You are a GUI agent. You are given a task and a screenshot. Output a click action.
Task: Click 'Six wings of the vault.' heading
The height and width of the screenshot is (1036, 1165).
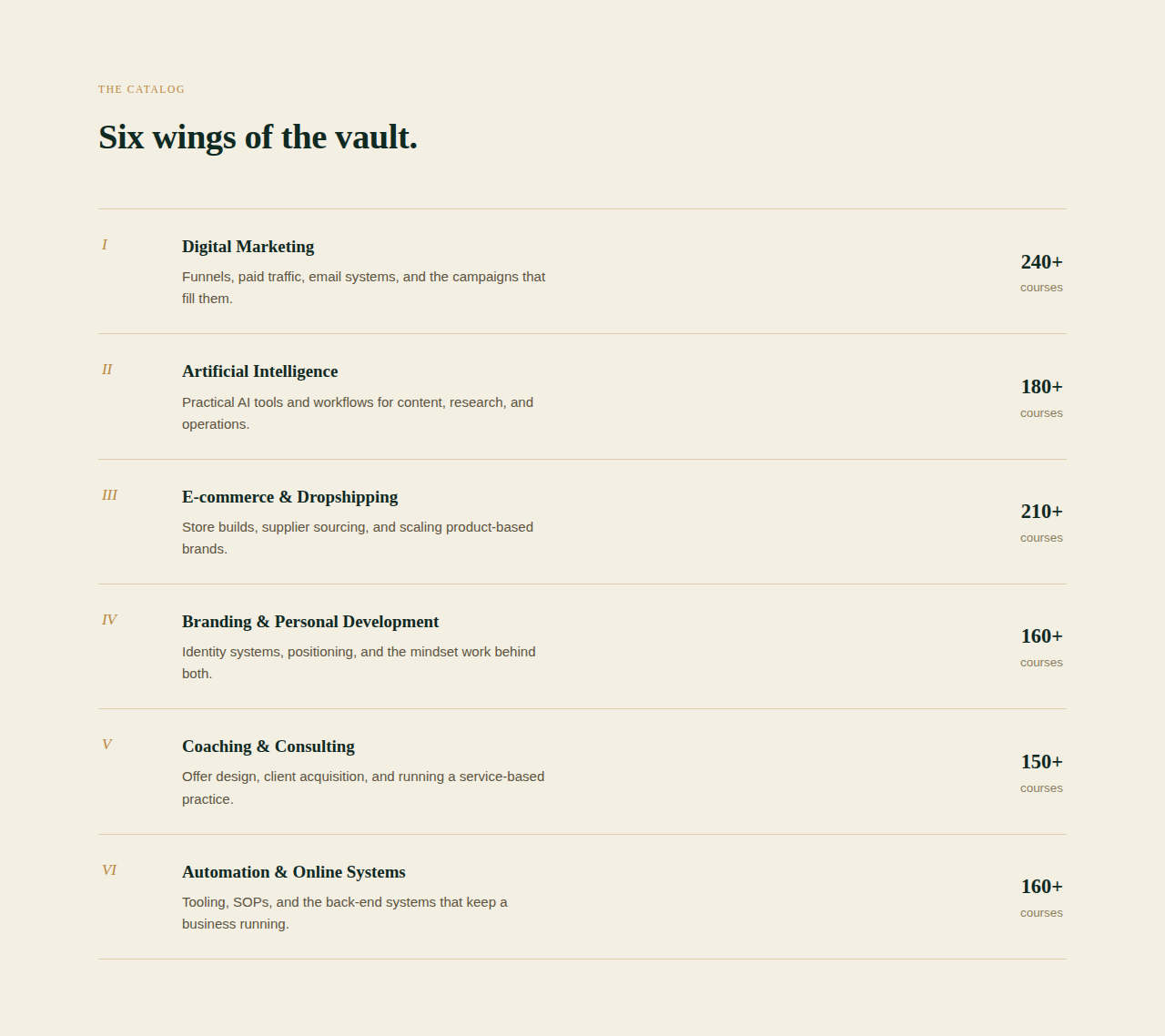tap(258, 137)
